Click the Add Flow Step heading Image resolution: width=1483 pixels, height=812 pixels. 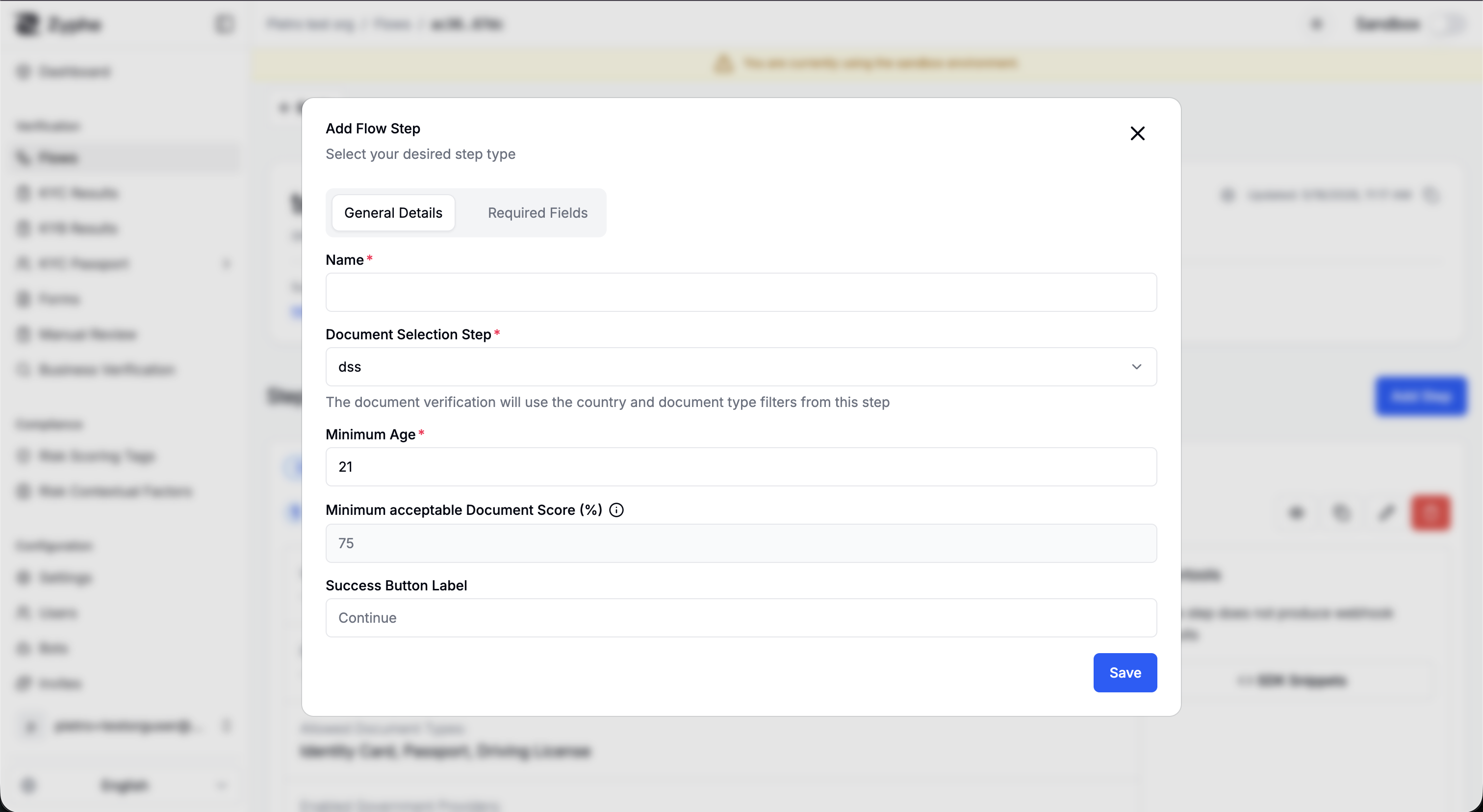373,128
